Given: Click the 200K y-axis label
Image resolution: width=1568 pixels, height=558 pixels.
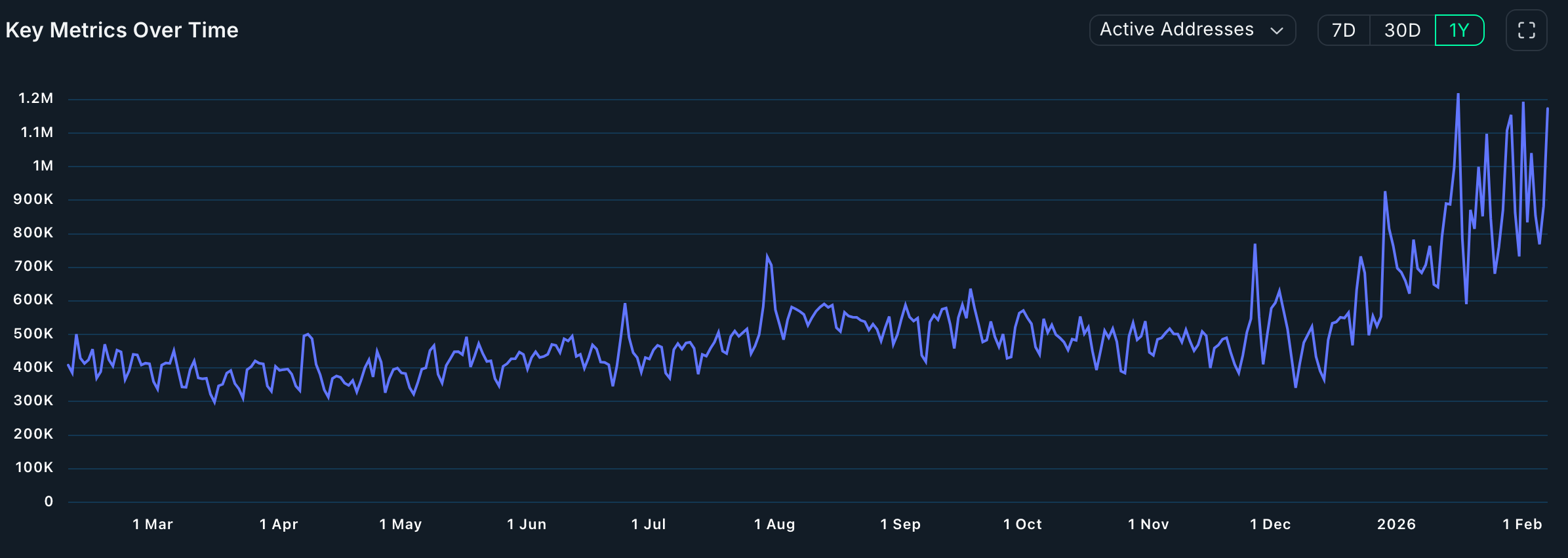Looking at the screenshot, I should 33,434.
